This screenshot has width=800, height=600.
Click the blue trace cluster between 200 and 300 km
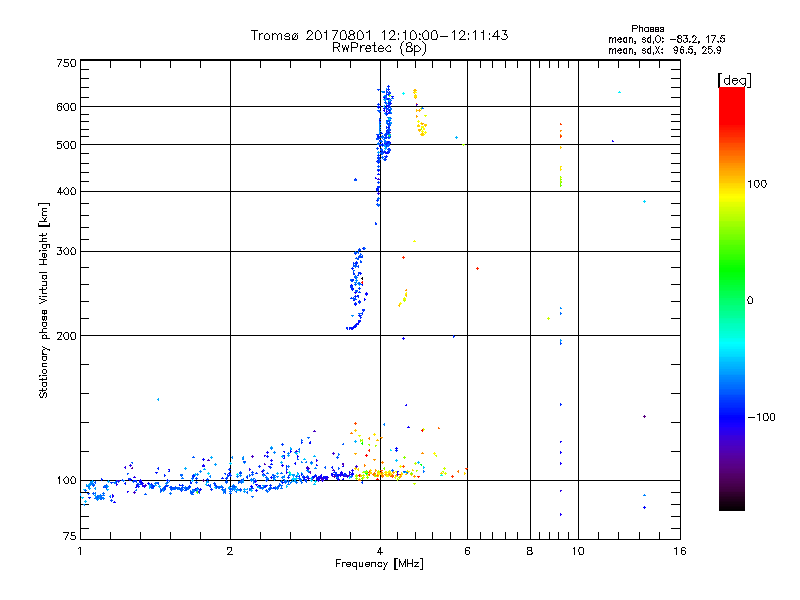(357, 288)
